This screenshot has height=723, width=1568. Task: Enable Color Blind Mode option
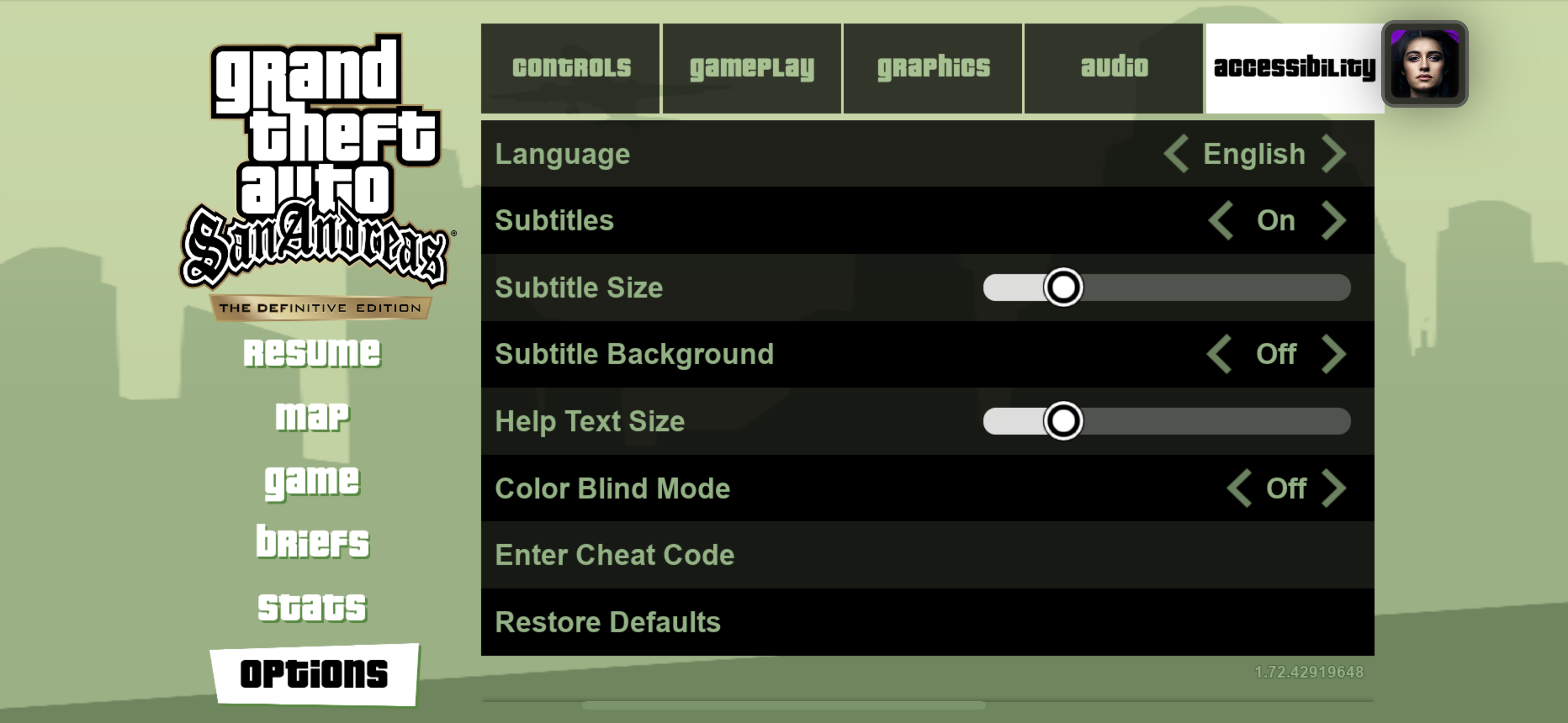pos(1338,487)
